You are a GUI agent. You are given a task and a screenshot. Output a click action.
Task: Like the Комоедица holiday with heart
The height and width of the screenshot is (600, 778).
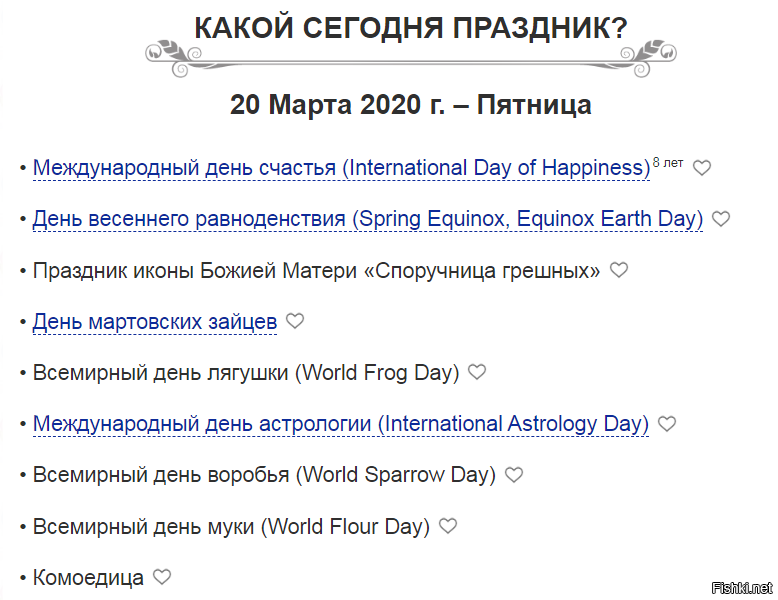click(x=162, y=577)
